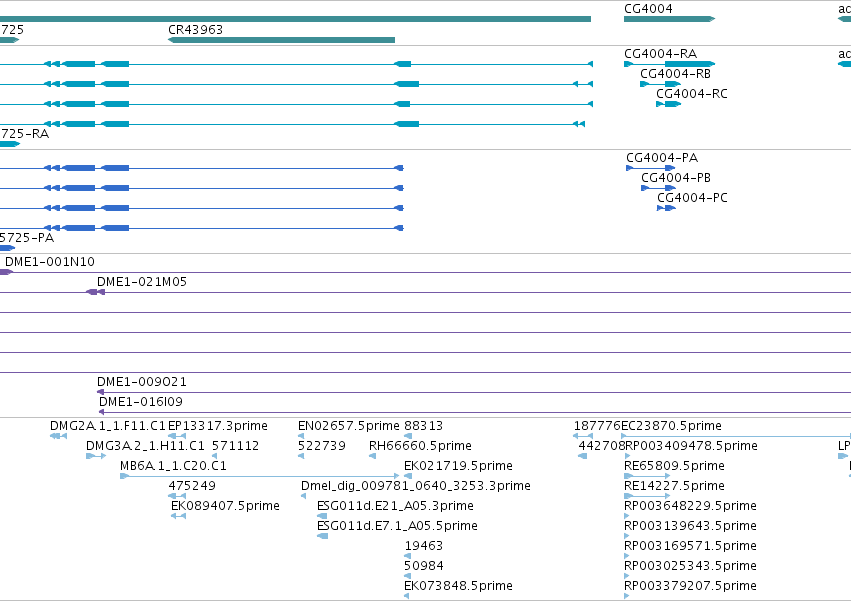Open the CG4004-RA transcript label
Screen dimensions: 851x601
point(661,54)
